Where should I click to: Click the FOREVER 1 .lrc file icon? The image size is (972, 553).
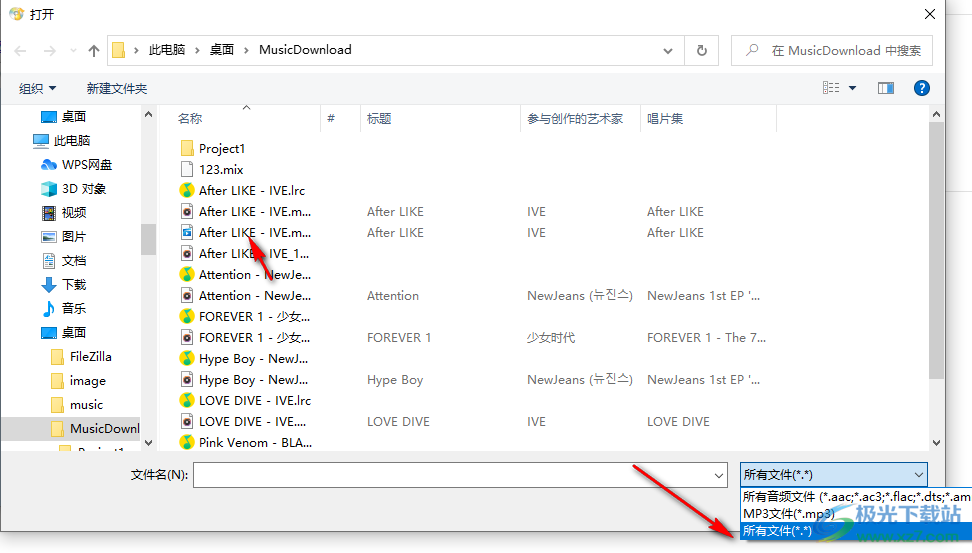[187, 316]
